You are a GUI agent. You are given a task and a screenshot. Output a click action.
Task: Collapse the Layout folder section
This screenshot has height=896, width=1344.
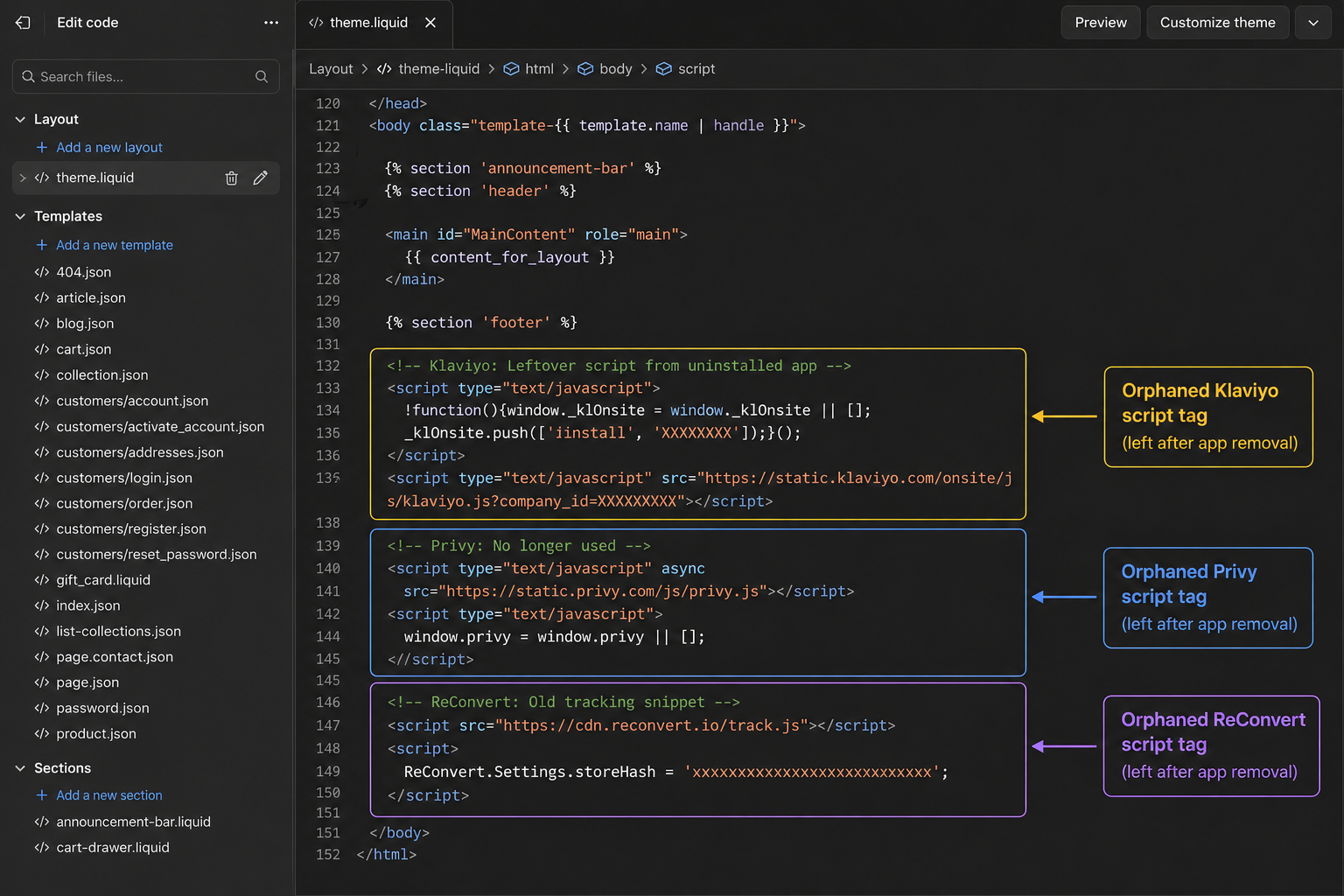pyautogui.click(x=20, y=119)
